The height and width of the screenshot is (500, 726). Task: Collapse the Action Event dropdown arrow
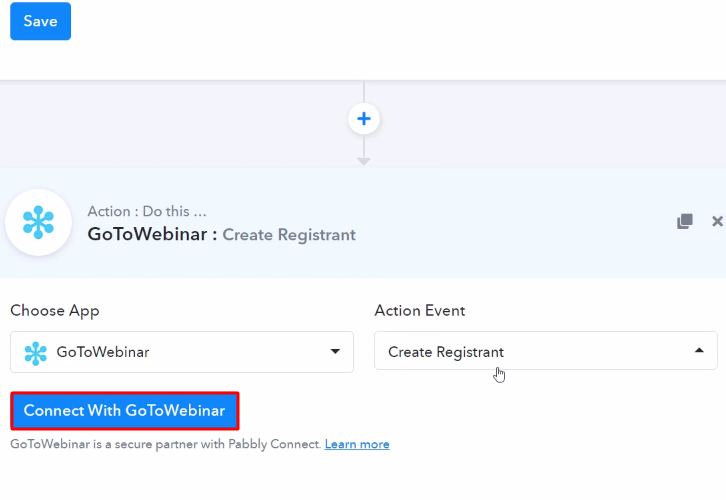[x=699, y=350]
